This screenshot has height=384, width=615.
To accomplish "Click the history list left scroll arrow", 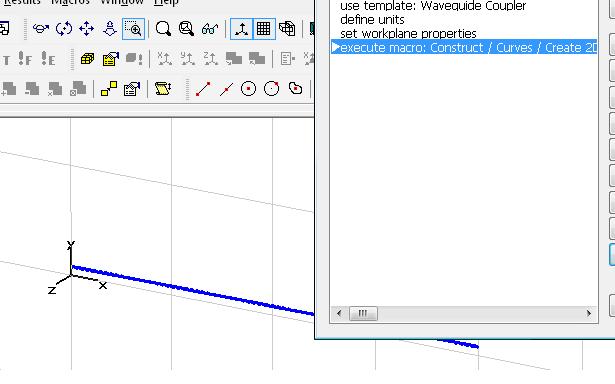I will [x=339, y=313].
